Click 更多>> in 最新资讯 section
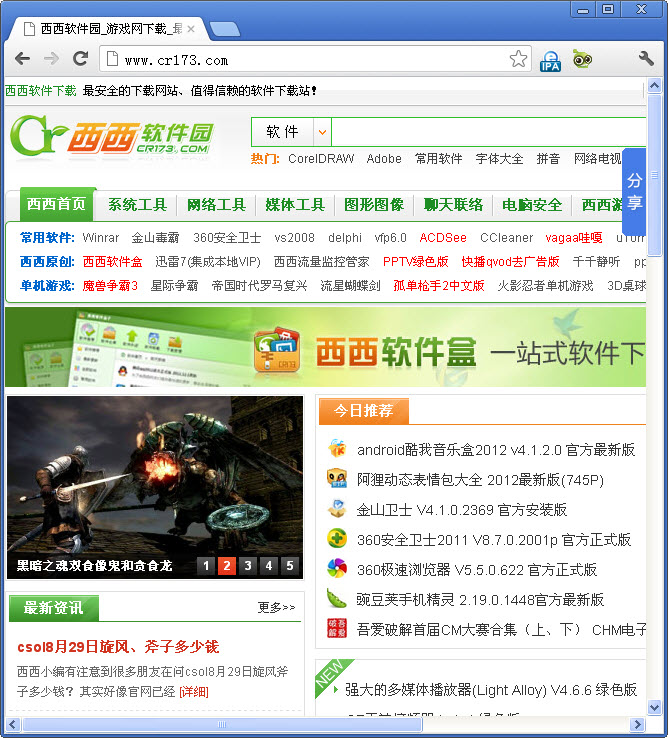The height and width of the screenshot is (738, 668). (x=277, y=608)
